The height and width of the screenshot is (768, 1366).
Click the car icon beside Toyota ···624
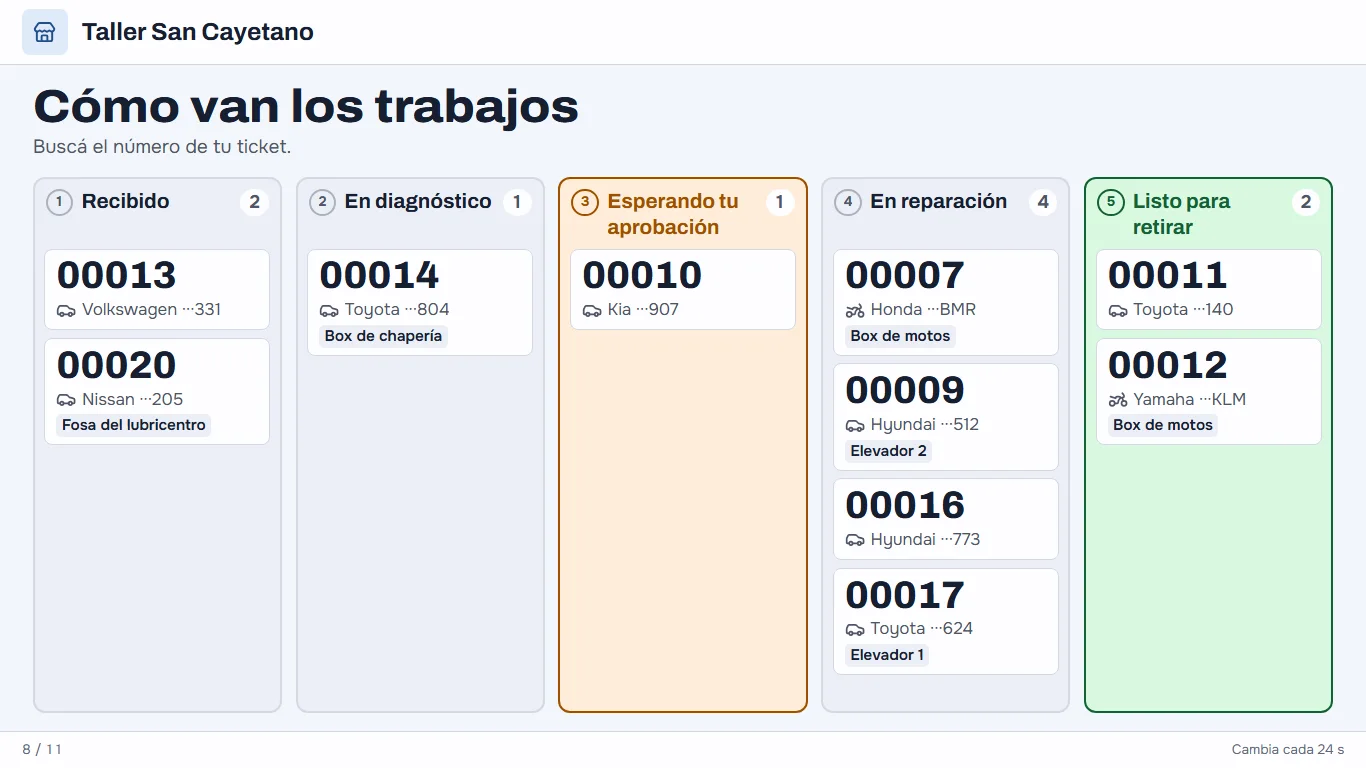tap(855, 629)
